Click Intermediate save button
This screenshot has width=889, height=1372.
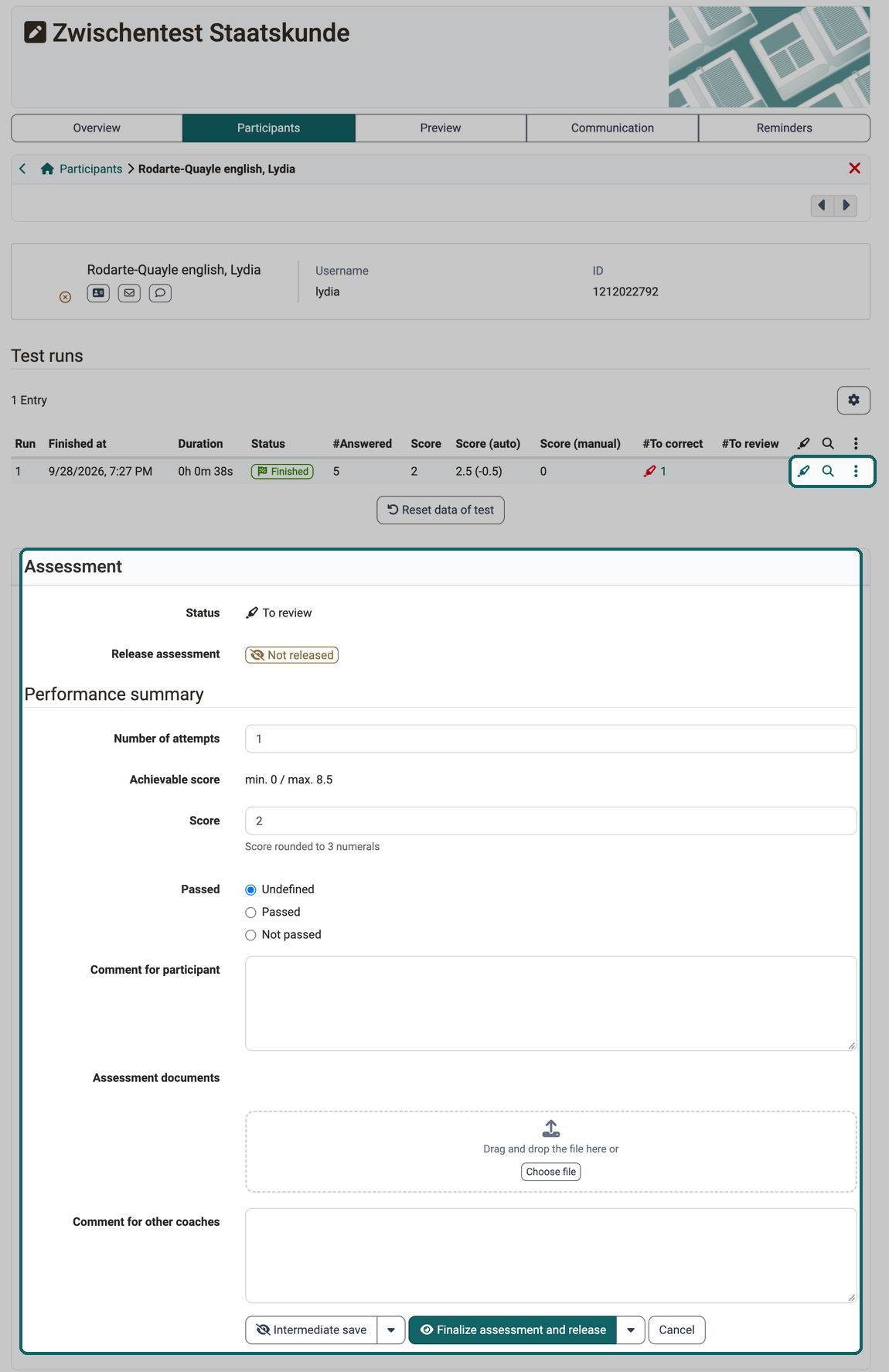point(312,1330)
